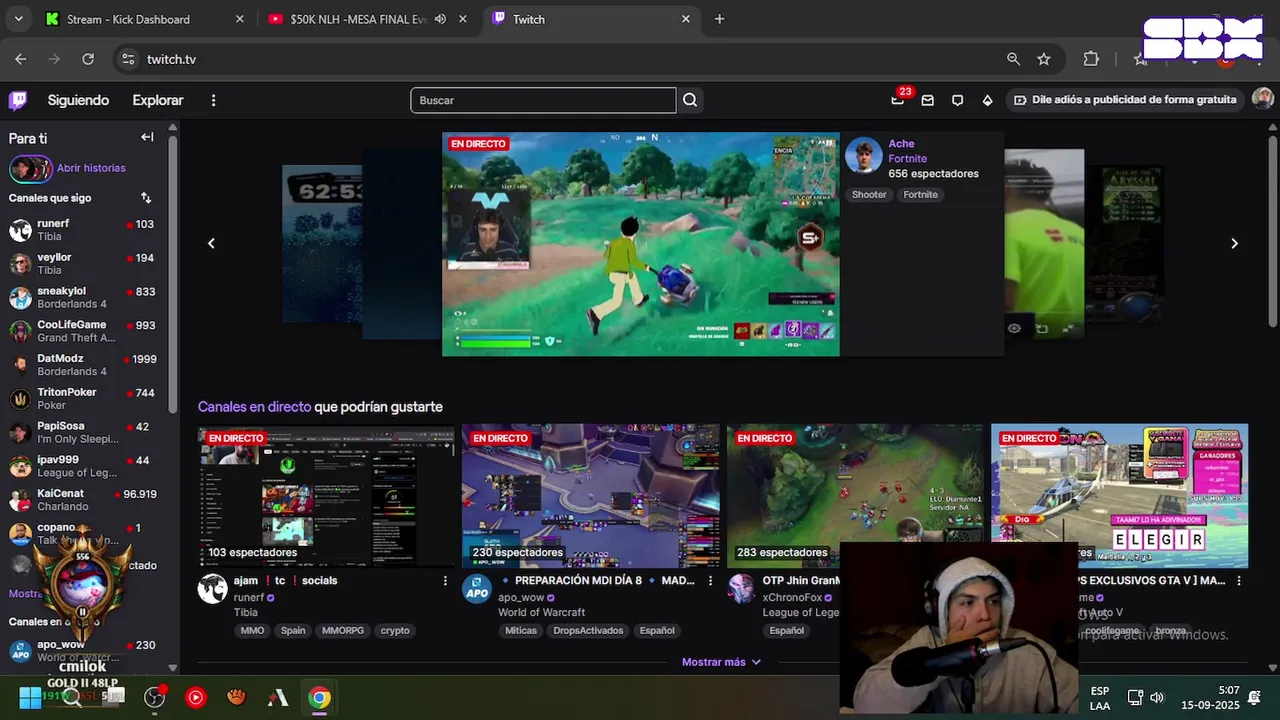Click the search magnifier button
This screenshot has width=1280, height=720.
click(690, 100)
